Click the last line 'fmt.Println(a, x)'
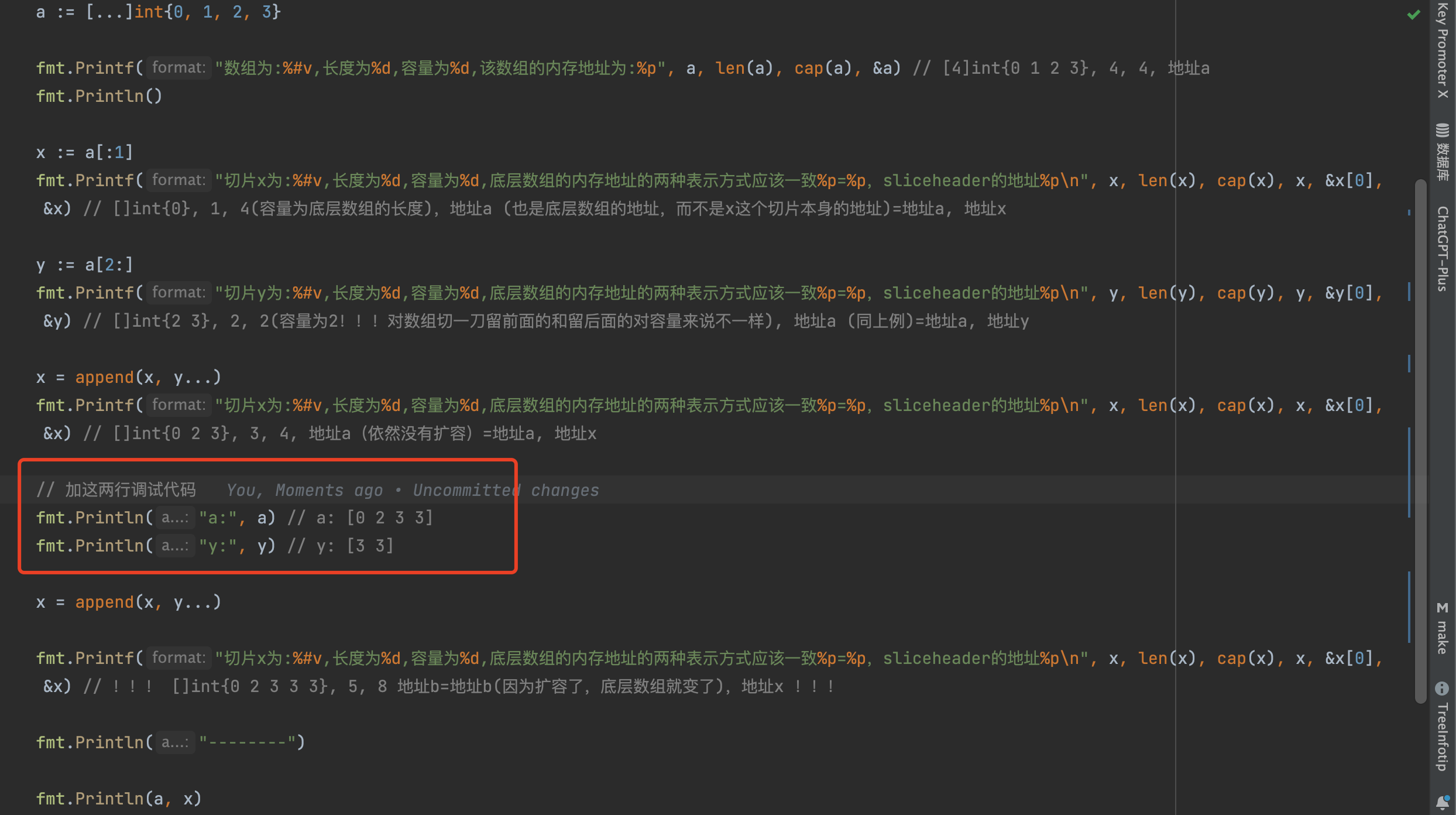The width and height of the screenshot is (1456, 815). point(119,799)
